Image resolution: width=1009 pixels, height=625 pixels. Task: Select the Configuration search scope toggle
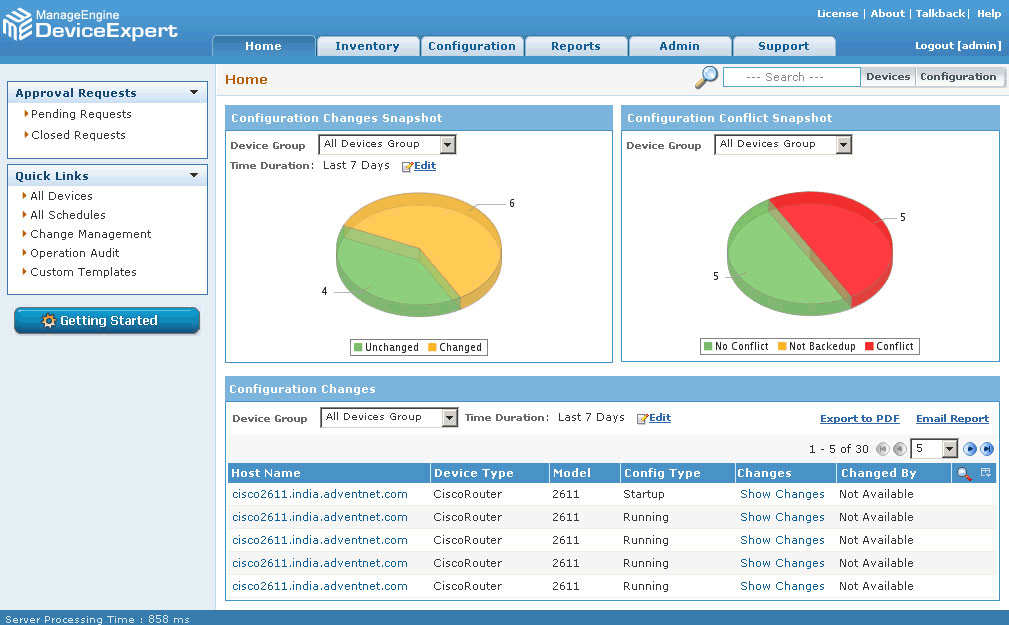point(958,77)
